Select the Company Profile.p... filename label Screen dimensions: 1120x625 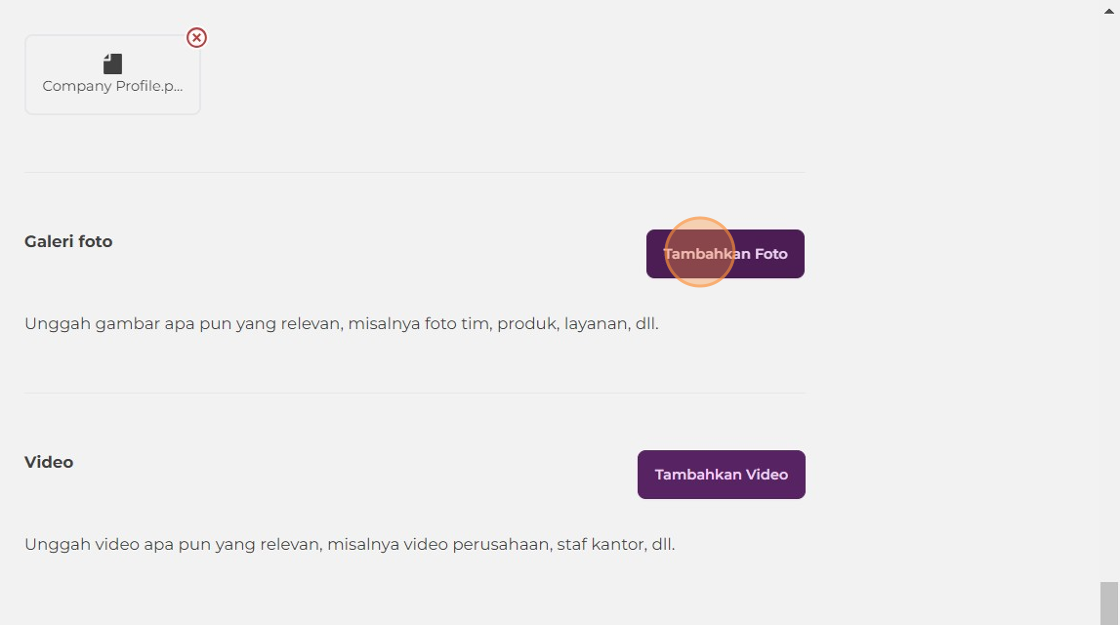(112, 86)
